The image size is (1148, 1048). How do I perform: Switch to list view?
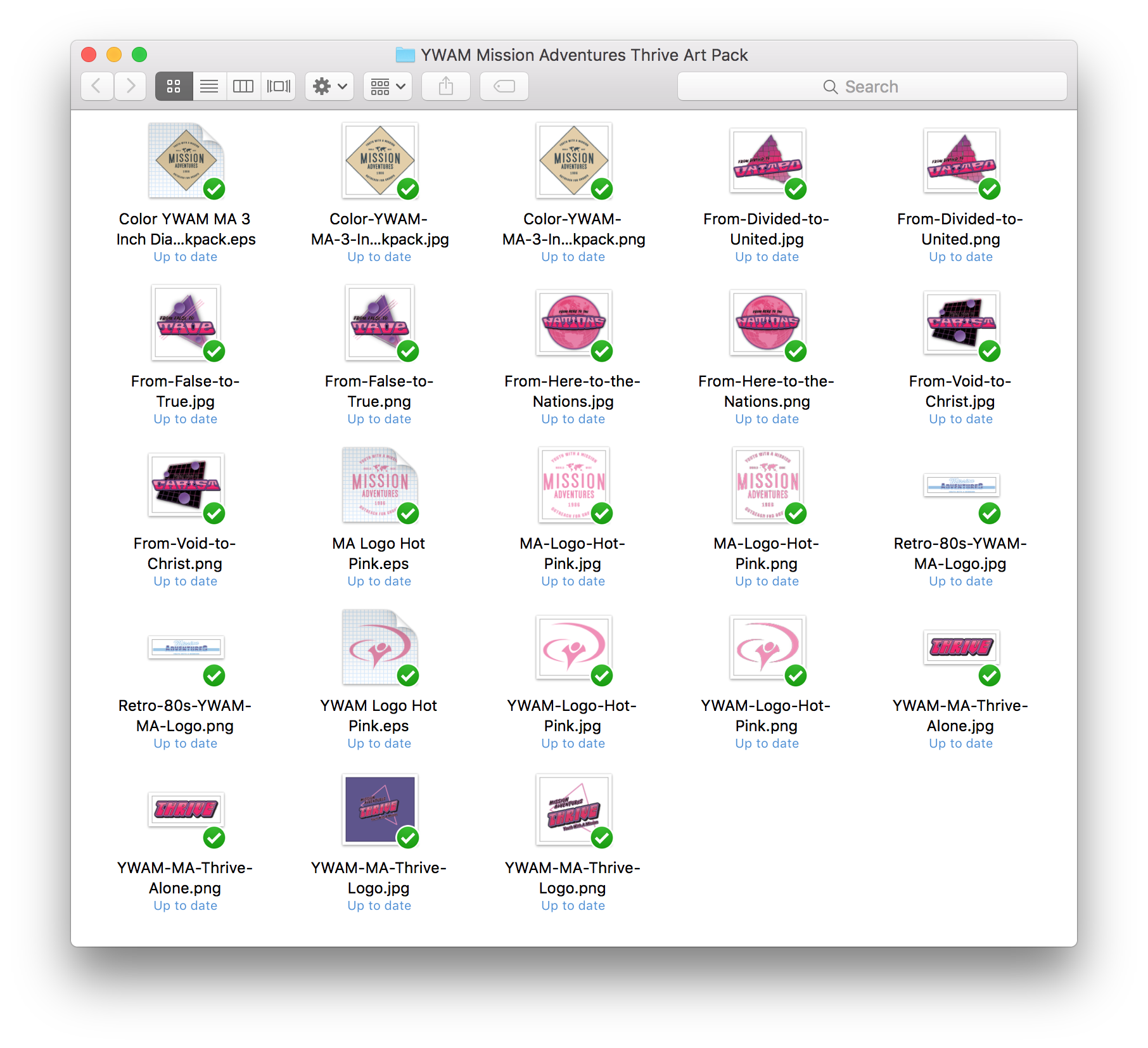click(209, 86)
